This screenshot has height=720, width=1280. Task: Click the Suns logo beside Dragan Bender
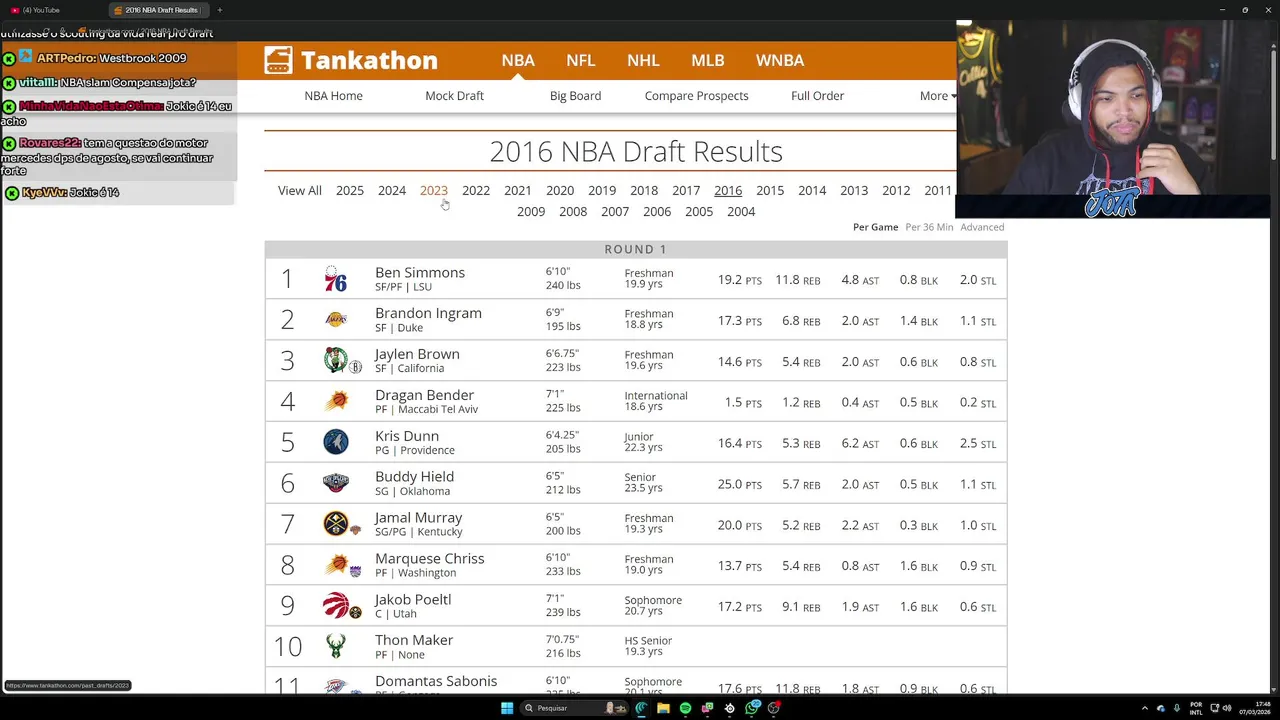coord(335,401)
